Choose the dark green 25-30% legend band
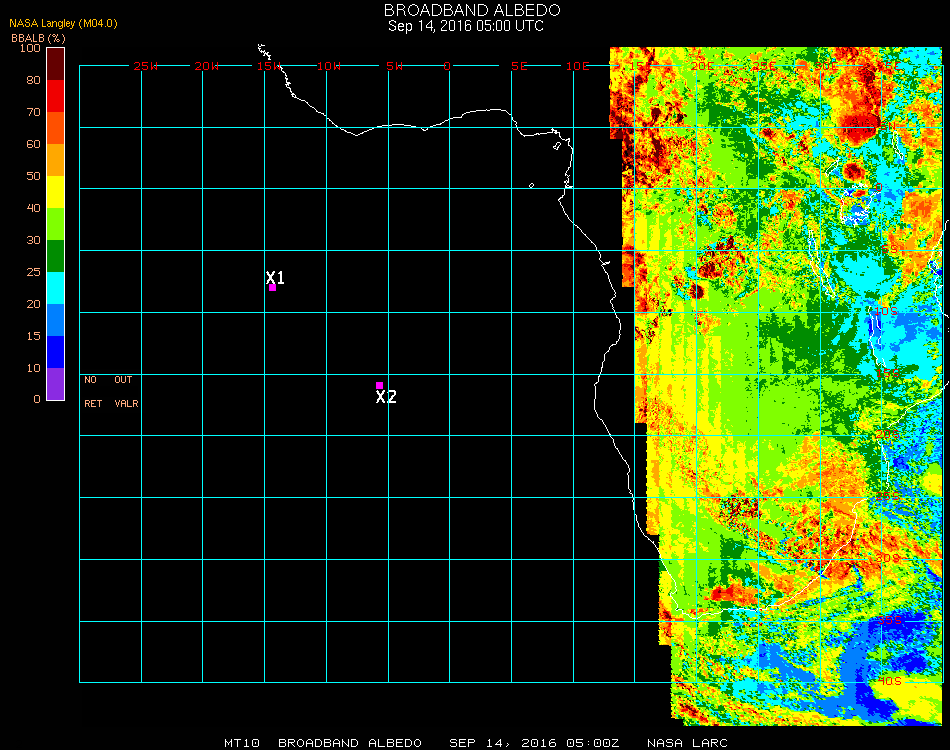Image resolution: width=950 pixels, height=750 pixels. 56,256
